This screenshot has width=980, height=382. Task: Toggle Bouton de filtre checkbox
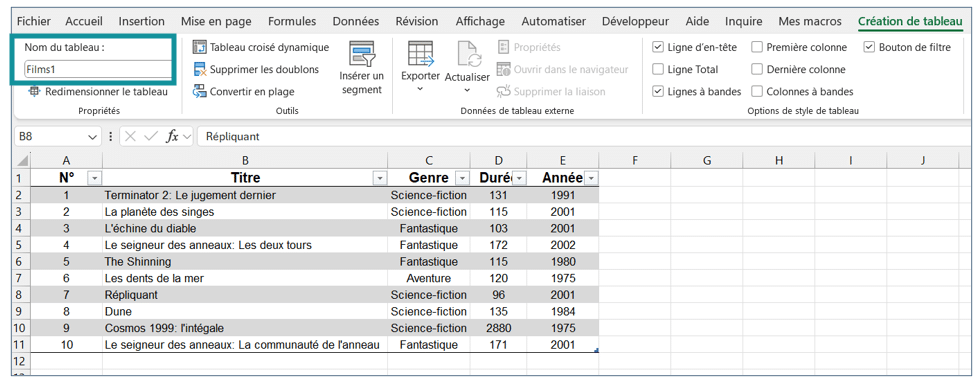tap(869, 47)
